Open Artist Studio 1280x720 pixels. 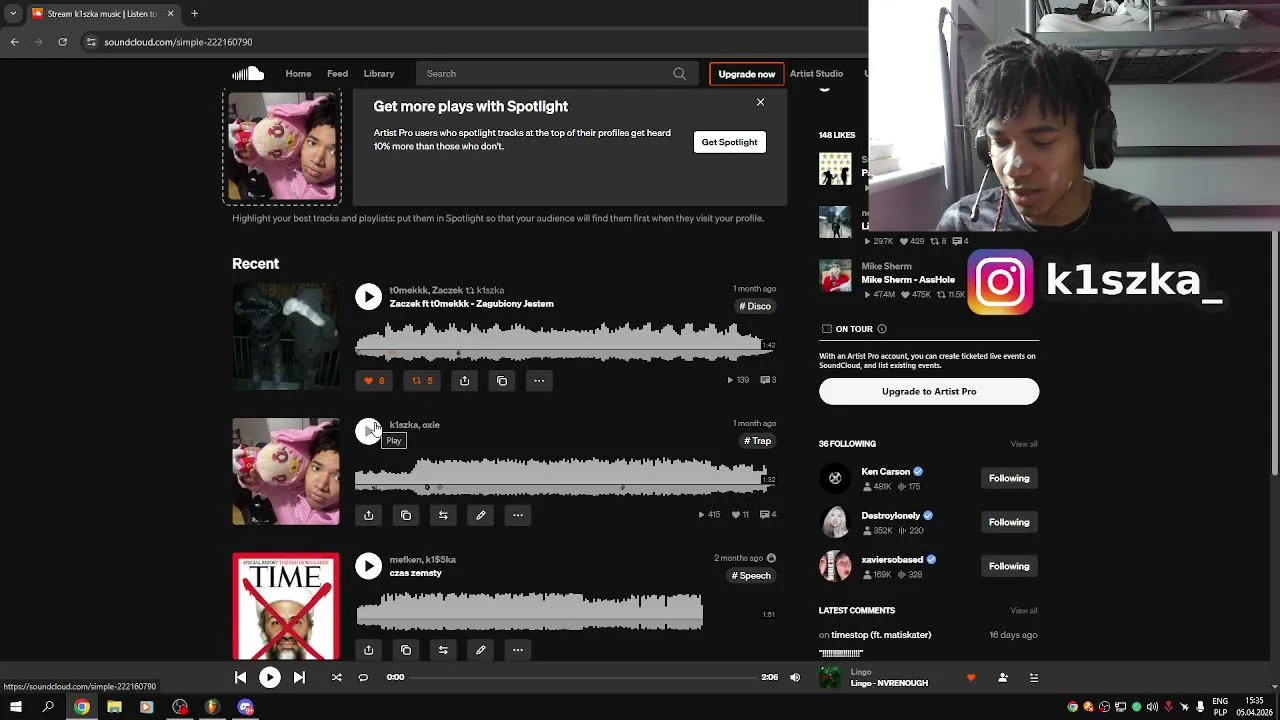point(816,73)
